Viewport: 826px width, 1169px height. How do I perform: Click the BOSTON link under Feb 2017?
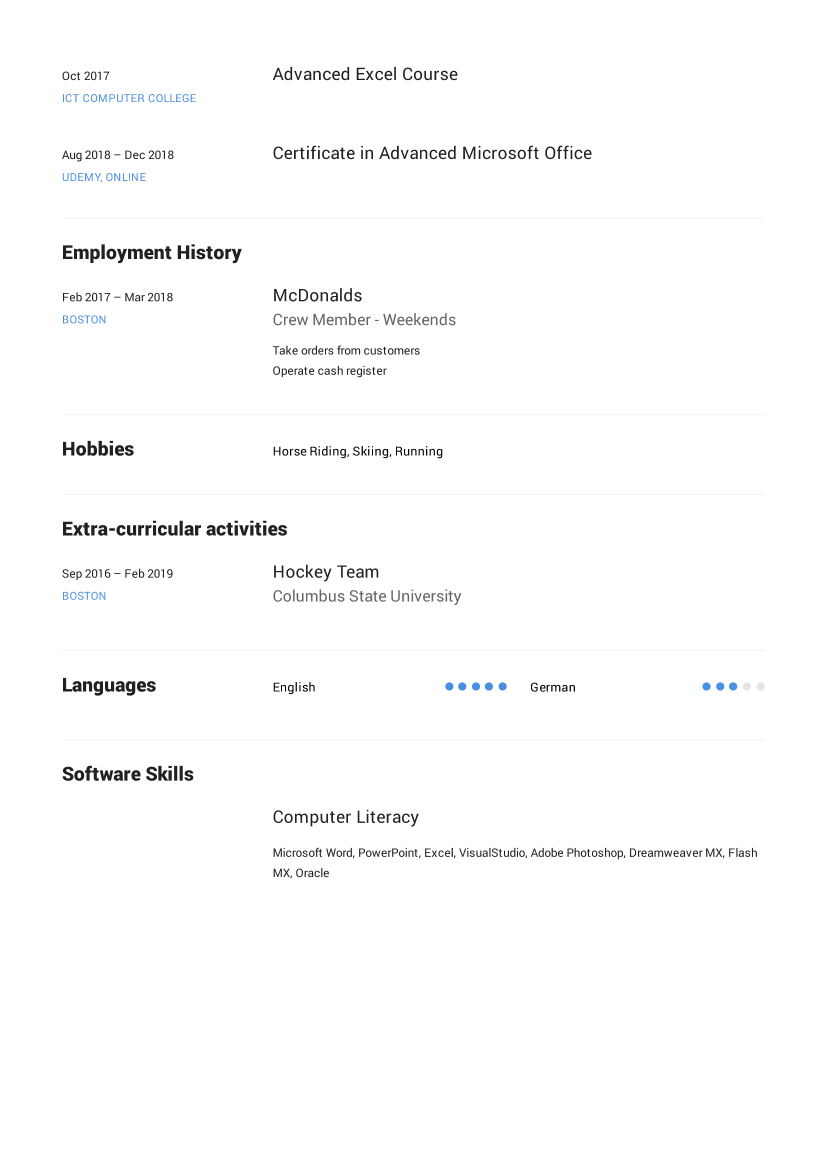(x=84, y=320)
